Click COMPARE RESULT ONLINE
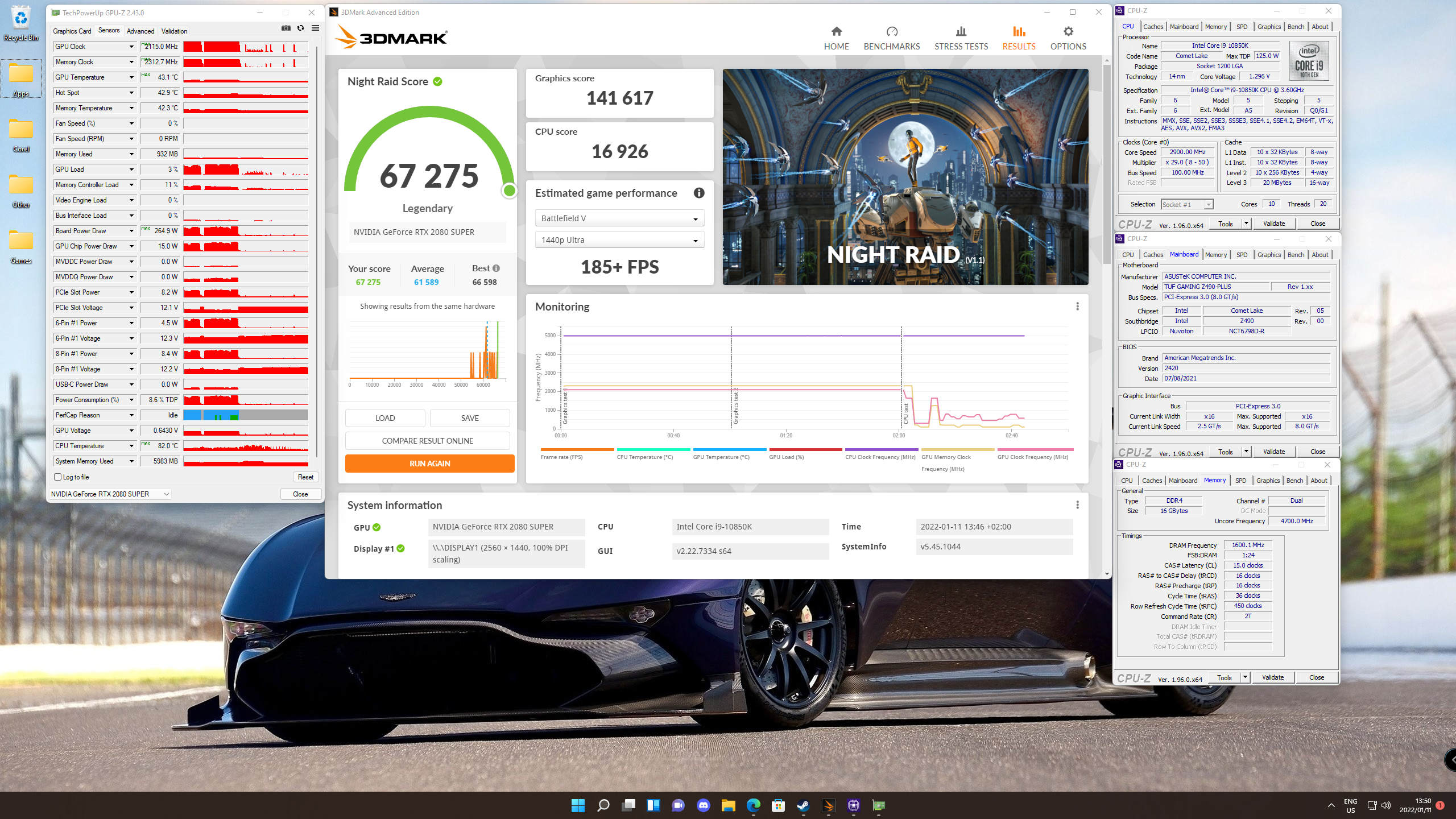Screen dimensions: 1456x819 tap(428, 441)
